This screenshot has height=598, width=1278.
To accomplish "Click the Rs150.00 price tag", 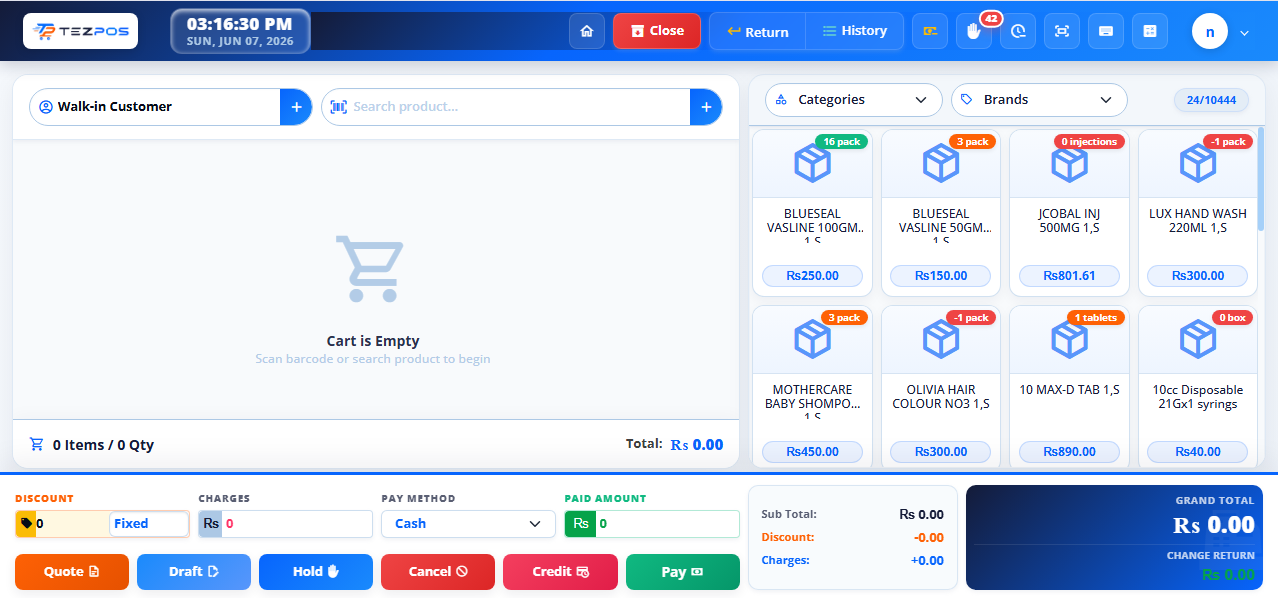I will 941,276.
